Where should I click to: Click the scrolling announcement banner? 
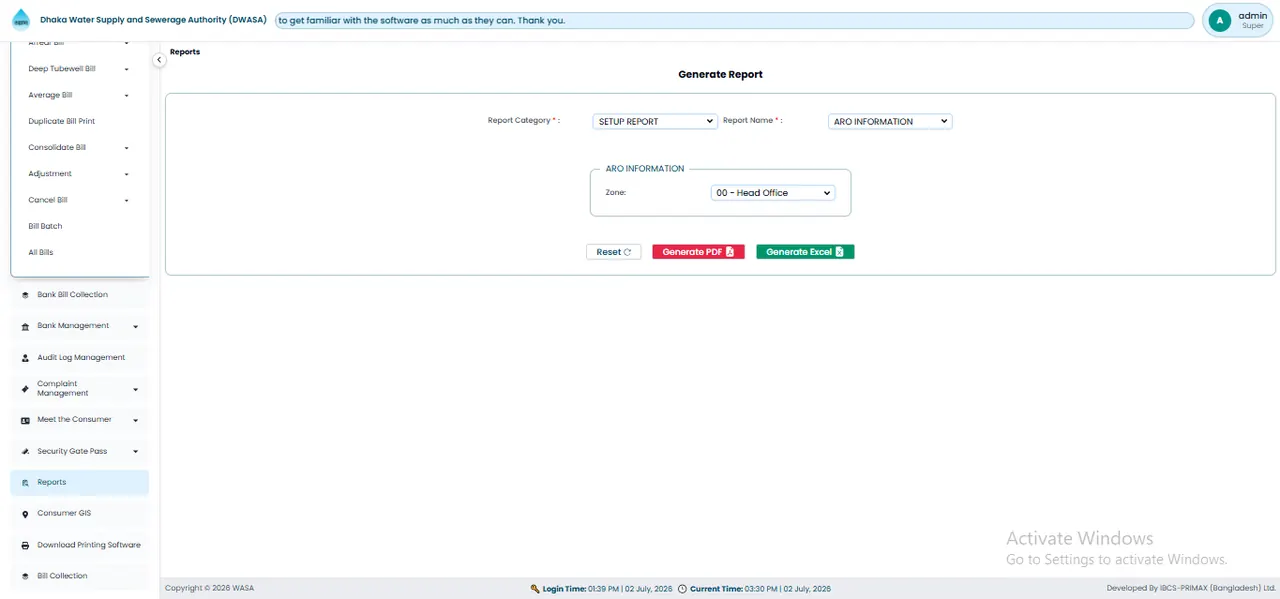point(735,20)
